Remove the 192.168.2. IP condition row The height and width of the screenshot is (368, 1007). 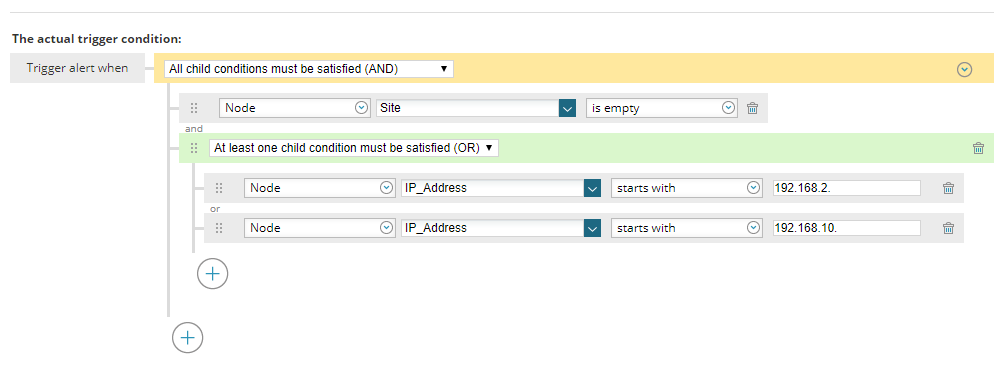tap(948, 188)
